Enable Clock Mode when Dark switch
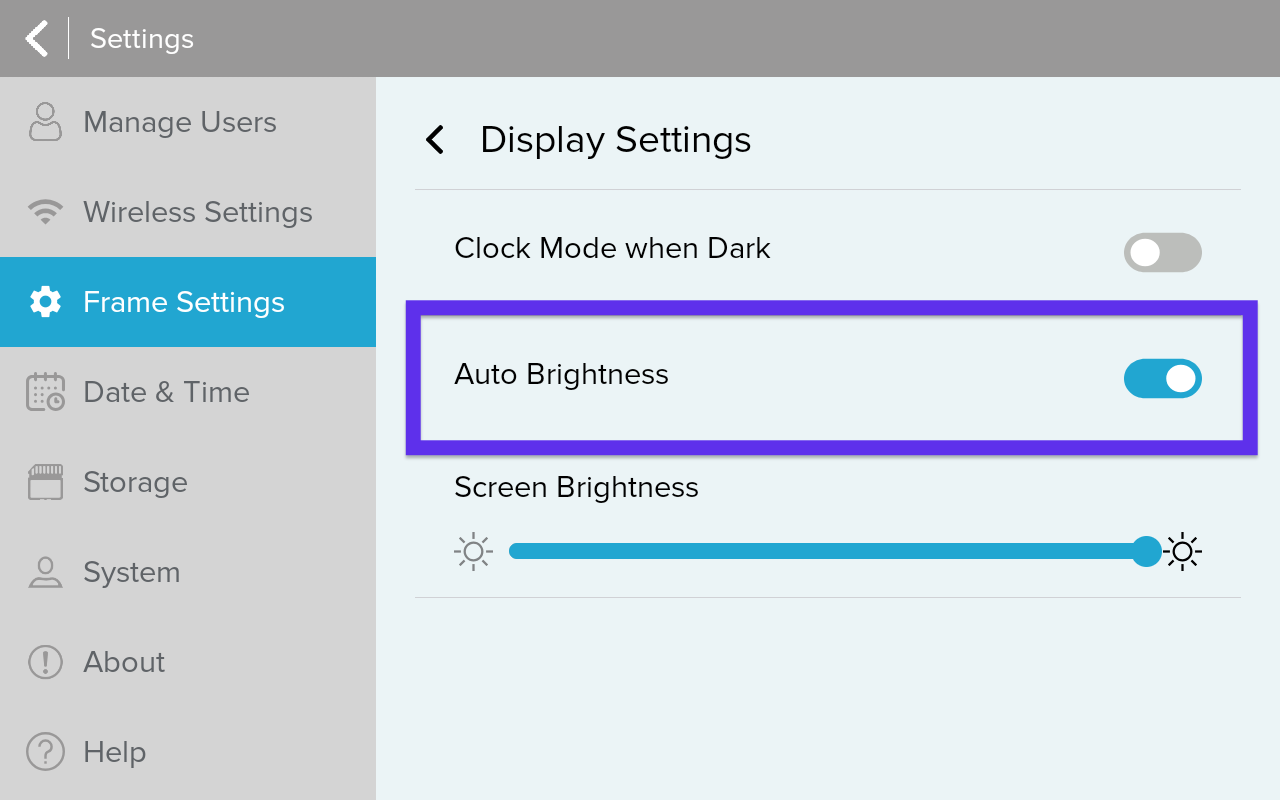The image size is (1280, 800). (1162, 253)
